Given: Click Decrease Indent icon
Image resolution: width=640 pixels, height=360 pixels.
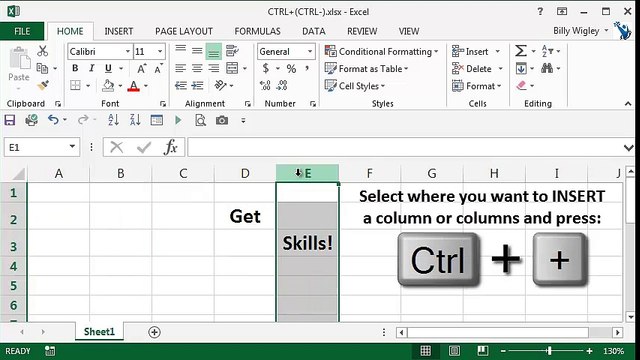Looking at the screenshot, I should (x=181, y=85).
